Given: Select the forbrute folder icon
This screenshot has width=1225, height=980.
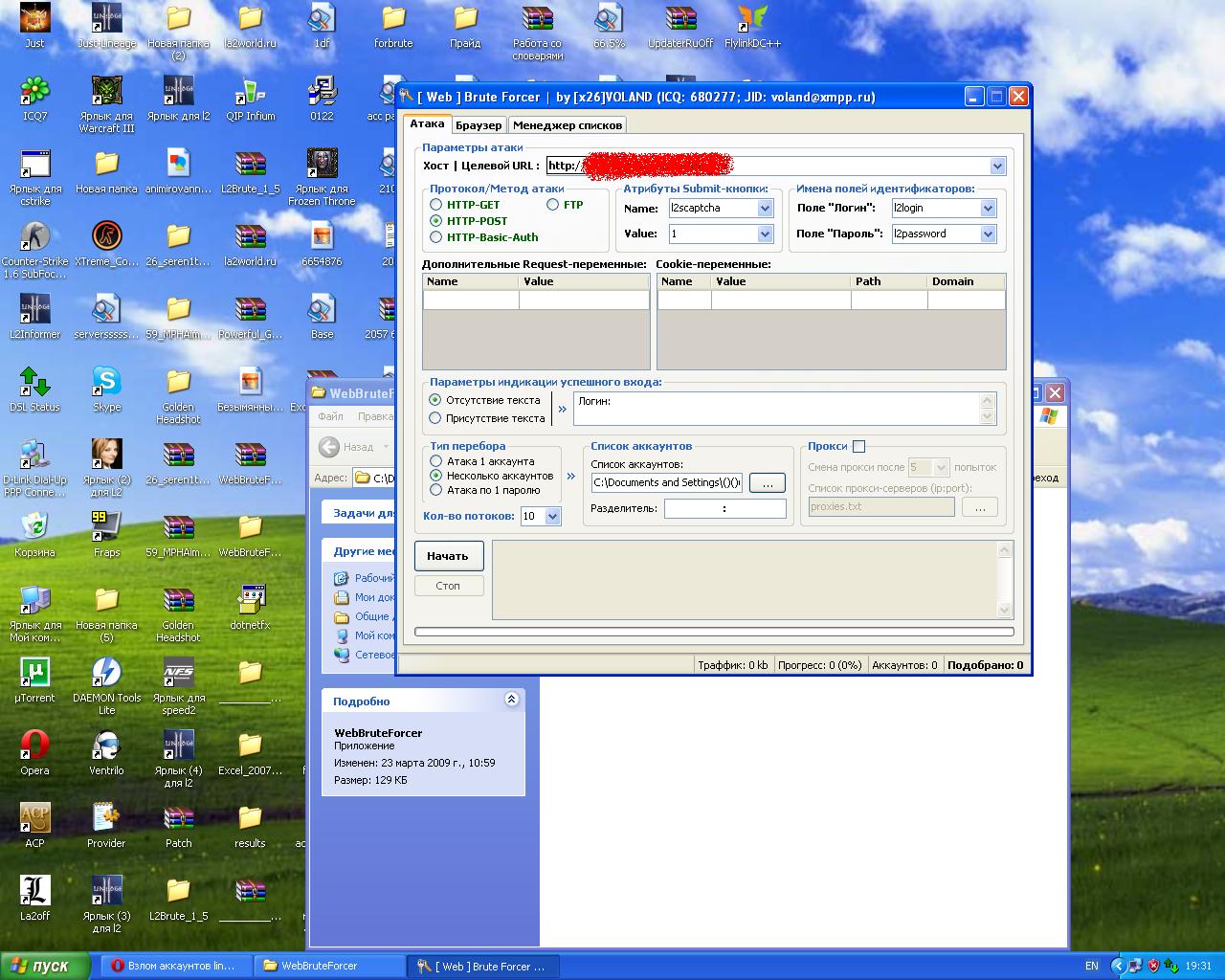Looking at the screenshot, I should pos(393,26).
